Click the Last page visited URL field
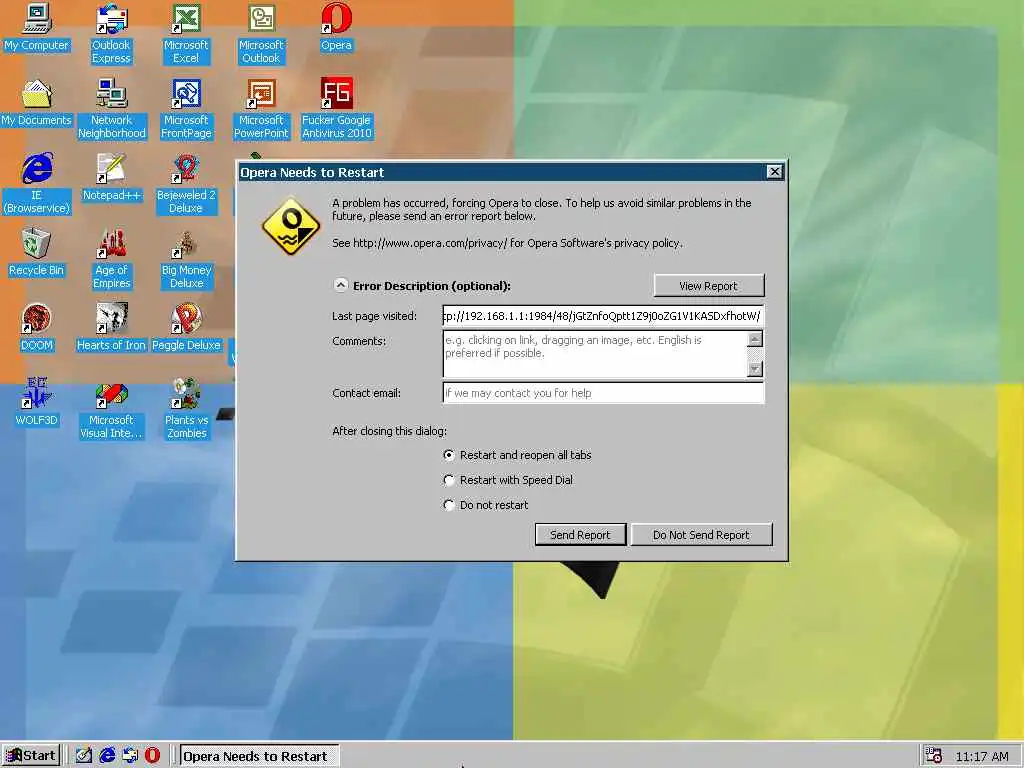1024x768 pixels. tap(603, 316)
